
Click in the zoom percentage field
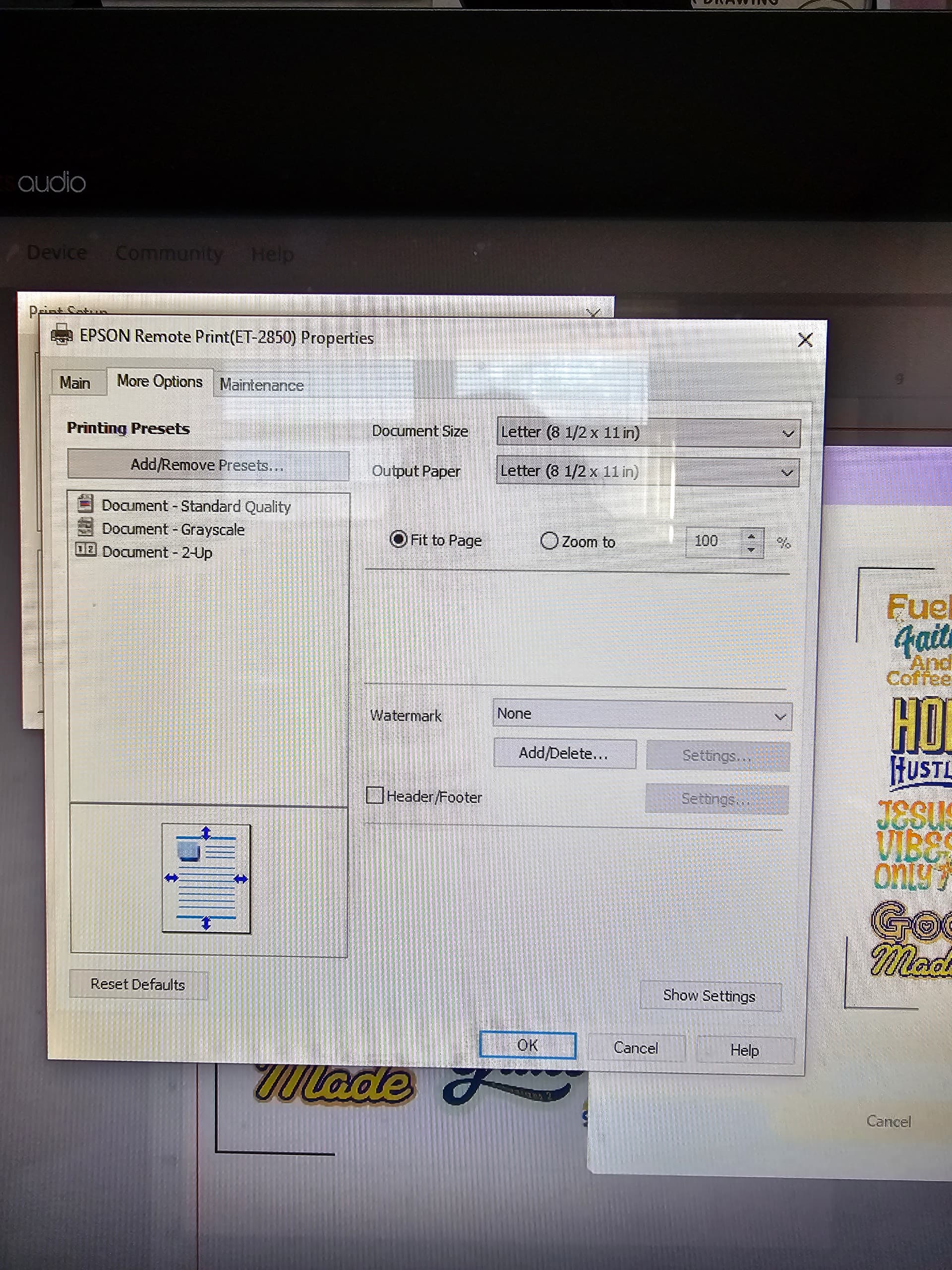(712, 541)
